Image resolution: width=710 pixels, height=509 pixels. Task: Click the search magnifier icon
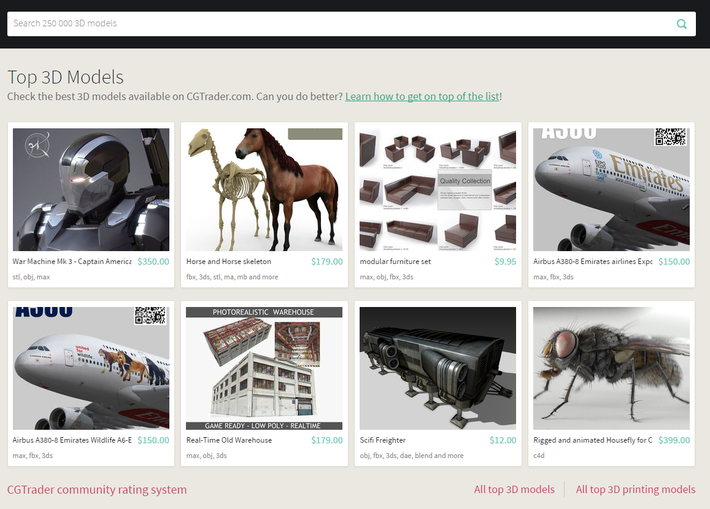coord(681,24)
